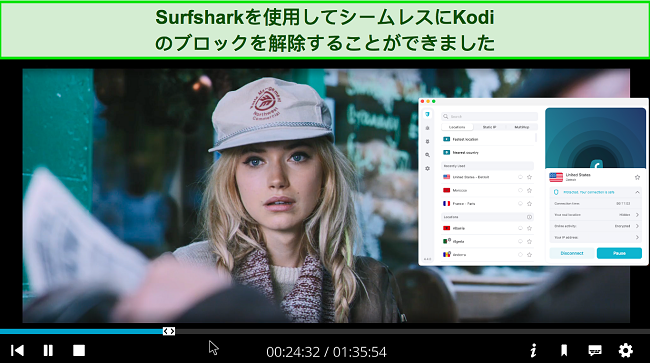Click the Kodi seek bar handle

pyautogui.click(x=169, y=331)
